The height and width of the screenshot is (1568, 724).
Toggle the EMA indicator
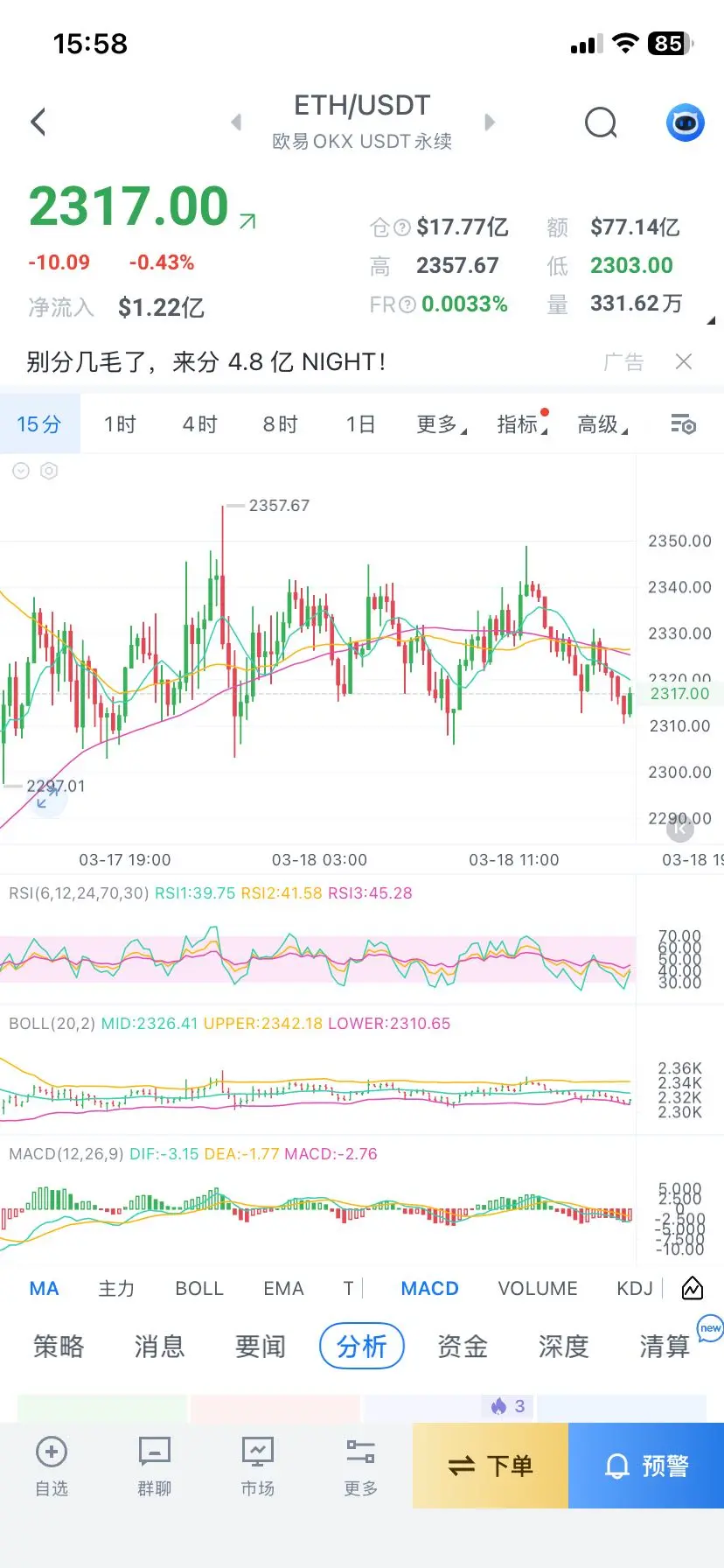pyautogui.click(x=283, y=1288)
